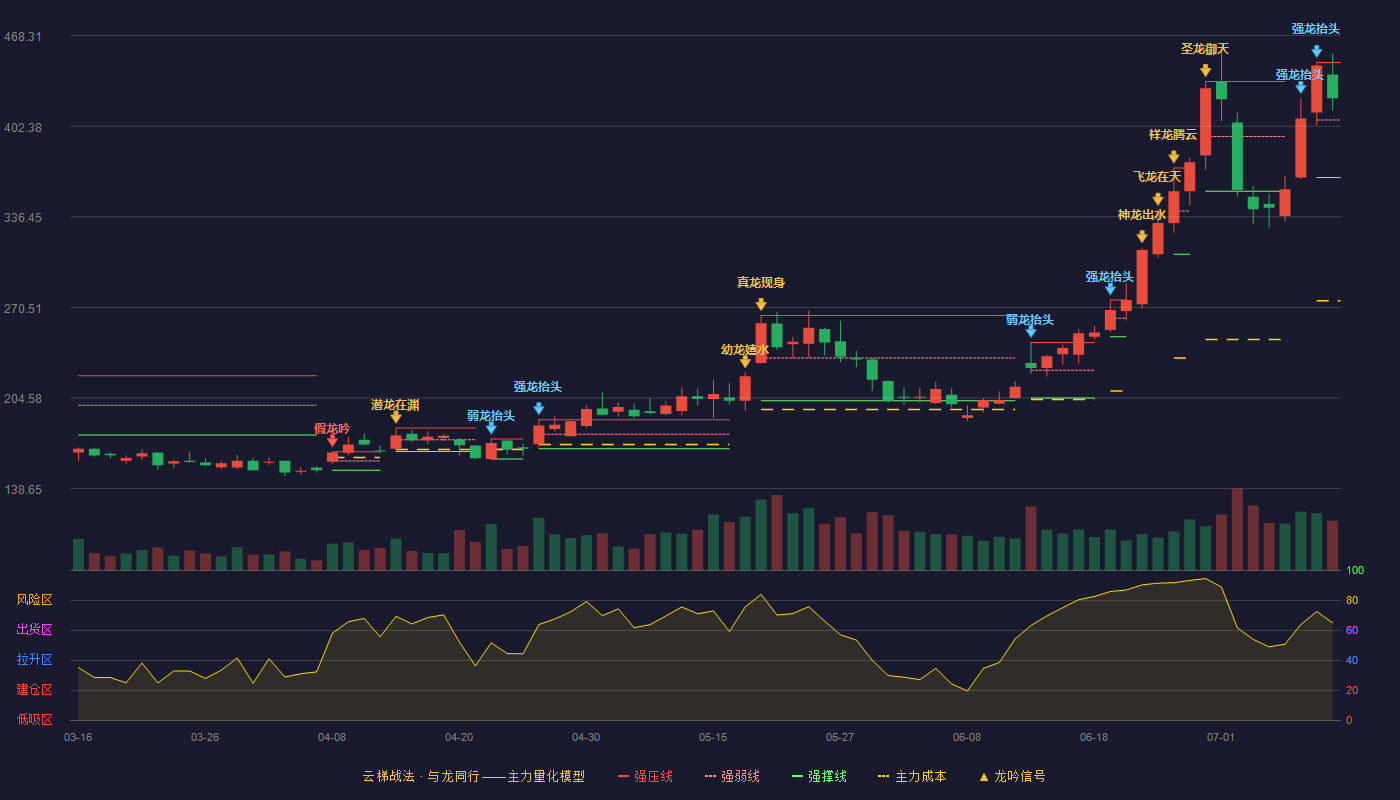
Task: Toggle the 龙吟信号 legend series
Action: coord(1012,776)
